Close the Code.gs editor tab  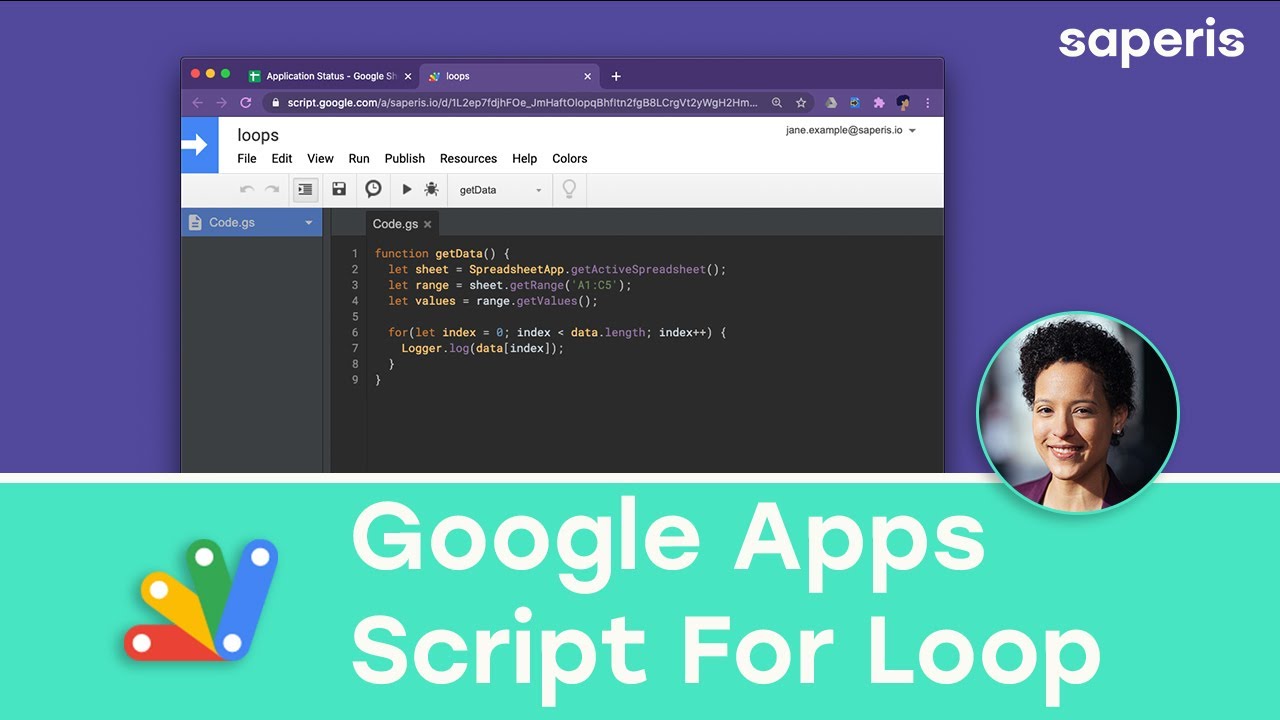click(428, 224)
